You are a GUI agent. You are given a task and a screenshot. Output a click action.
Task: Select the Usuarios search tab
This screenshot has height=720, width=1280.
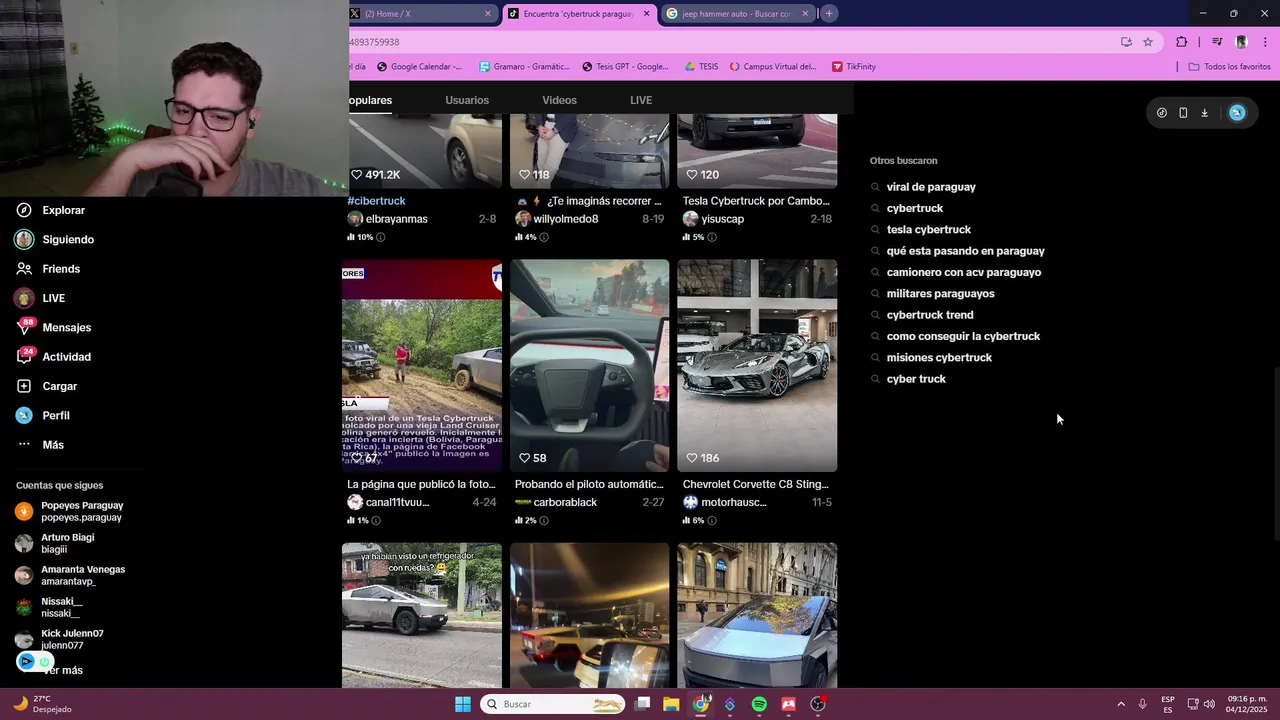[467, 100]
